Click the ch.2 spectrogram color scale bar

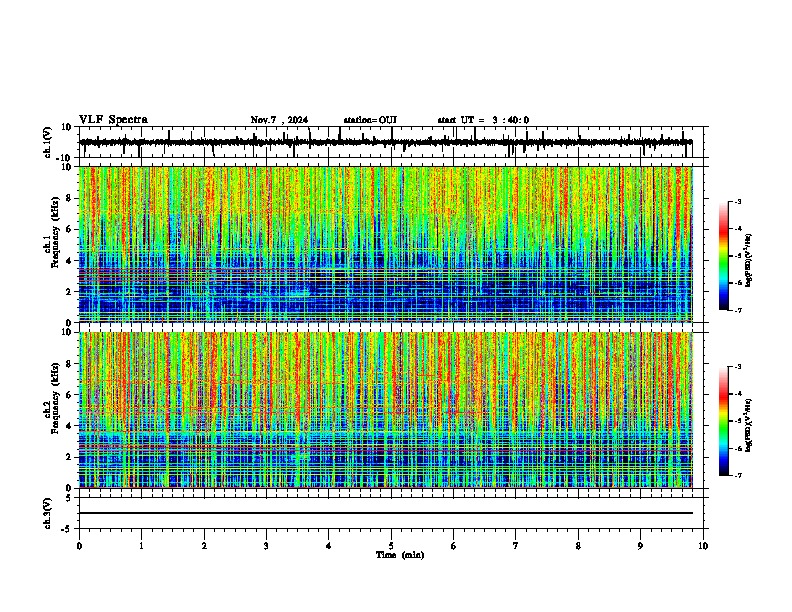click(724, 421)
